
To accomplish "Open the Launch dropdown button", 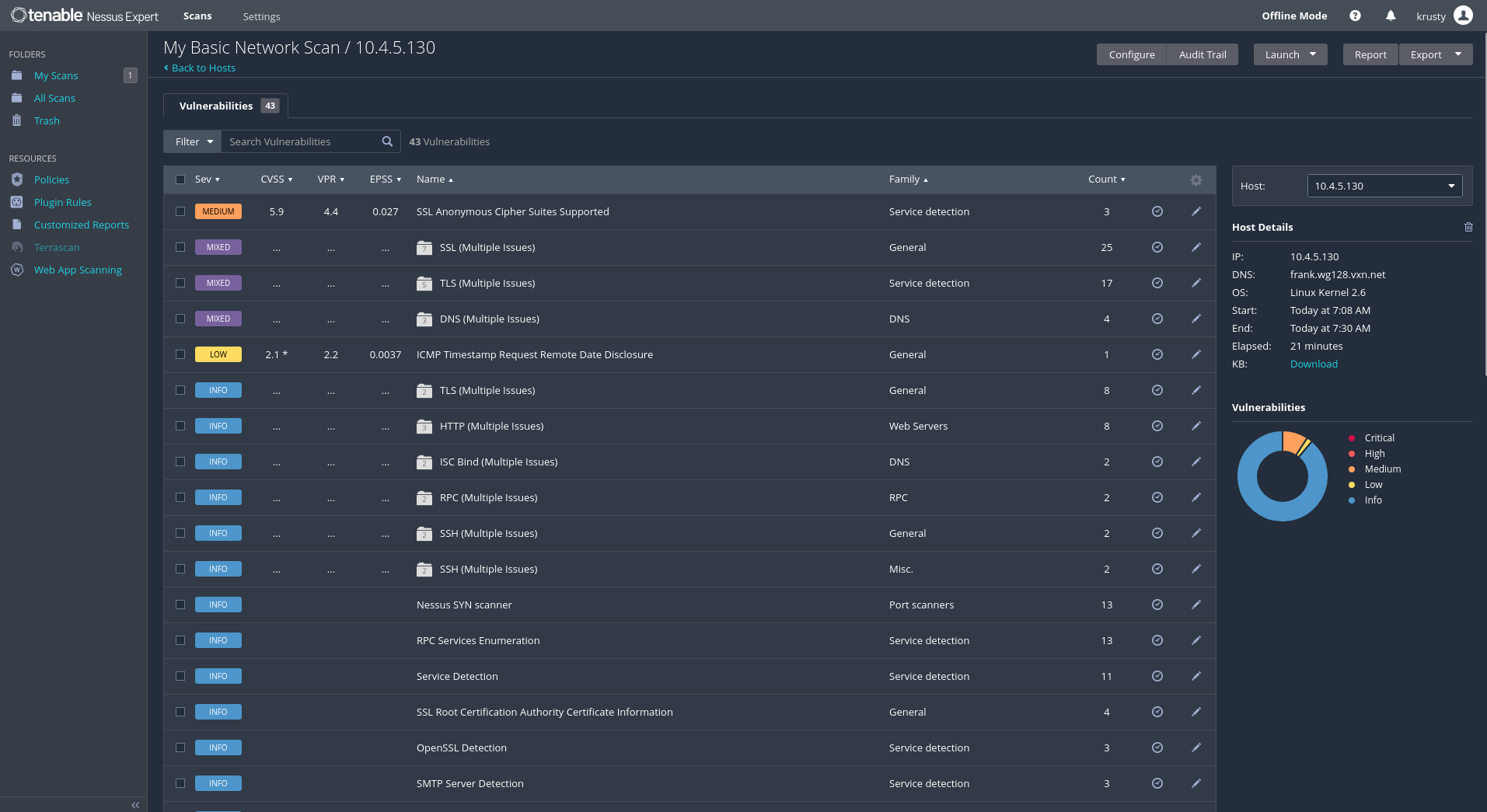I will 1290,54.
